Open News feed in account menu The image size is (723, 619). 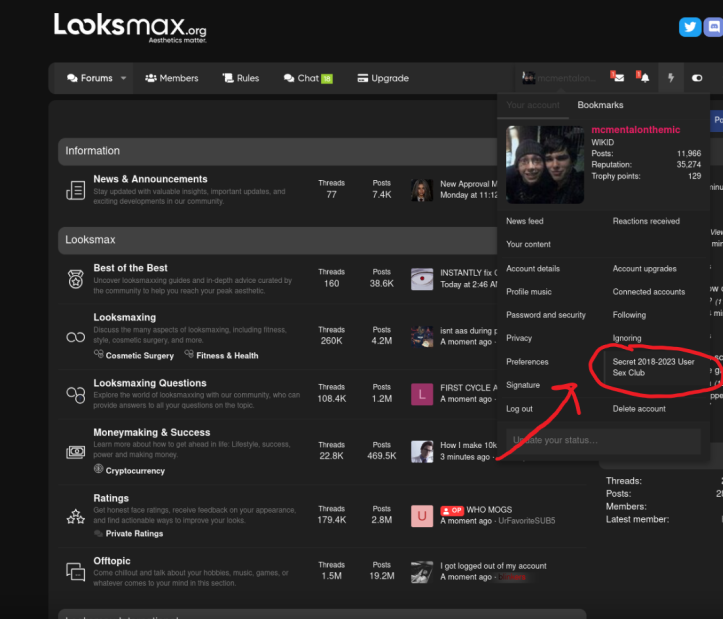coord(525,221)
